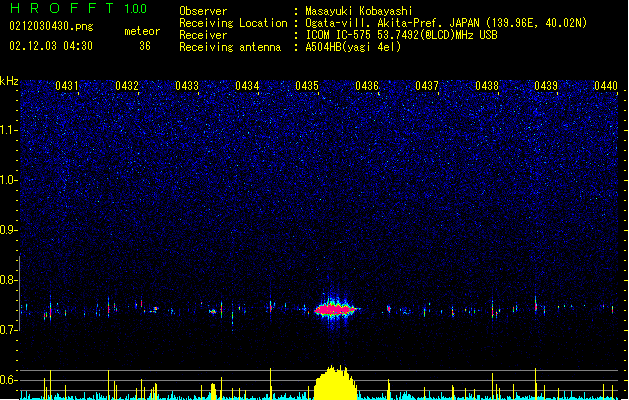
Task: Click the 0.8 kHz axis label
Action: click(9, 280)
